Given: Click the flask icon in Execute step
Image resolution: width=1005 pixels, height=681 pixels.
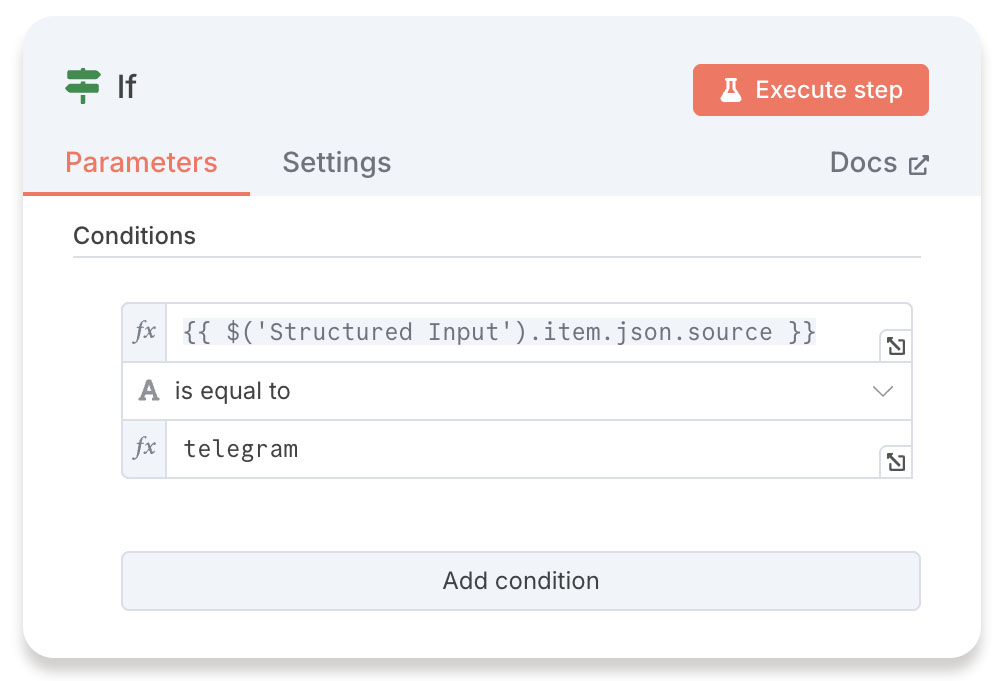Looking at the screenshot, I should 731,90.
